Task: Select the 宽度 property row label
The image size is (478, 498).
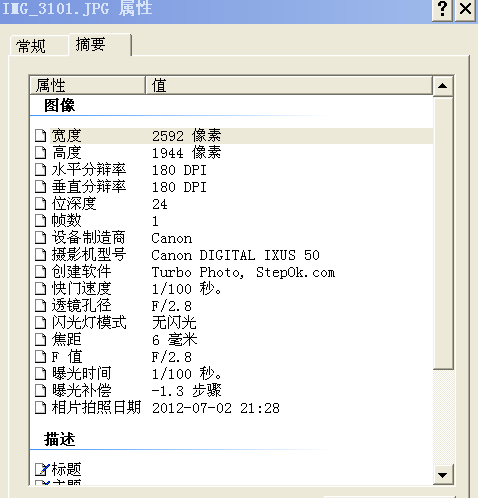Action: click(66, 136)
